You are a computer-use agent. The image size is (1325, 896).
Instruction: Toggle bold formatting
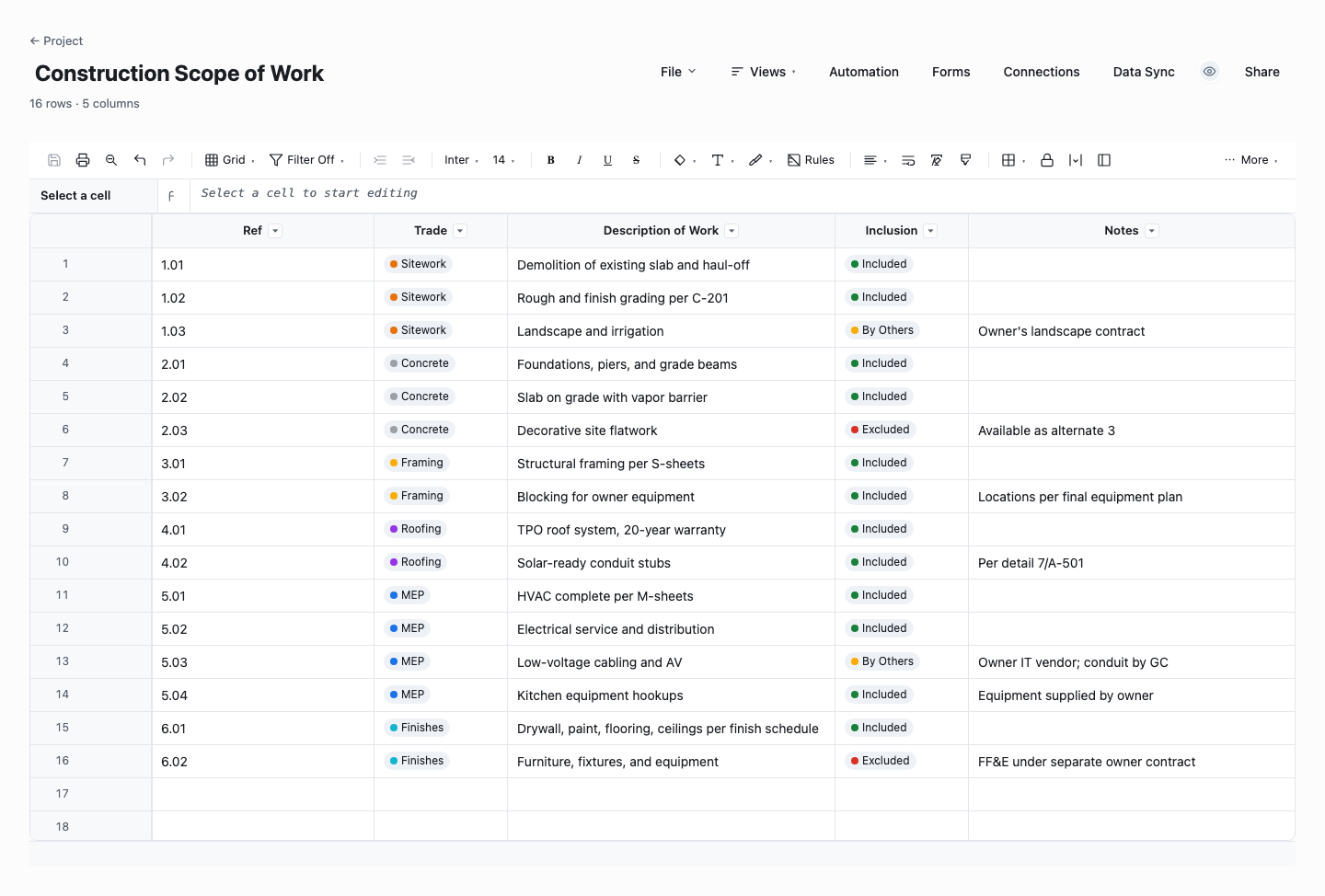pyautogui.click(x=551, y=160)
